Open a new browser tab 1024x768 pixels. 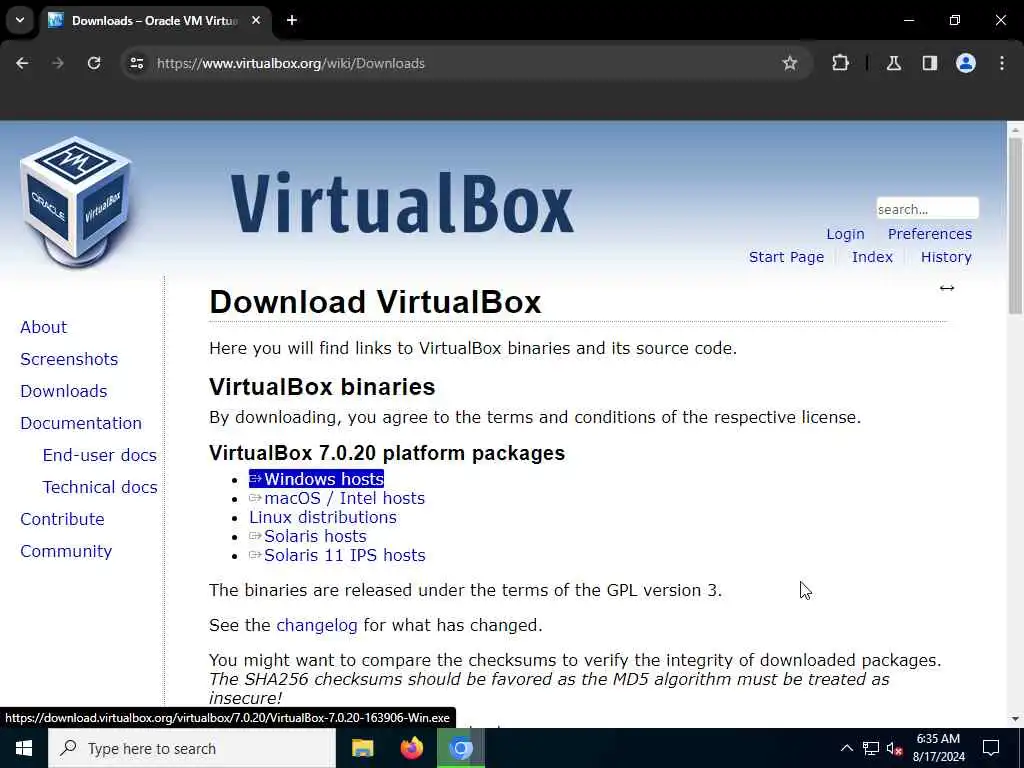point(292,20)
